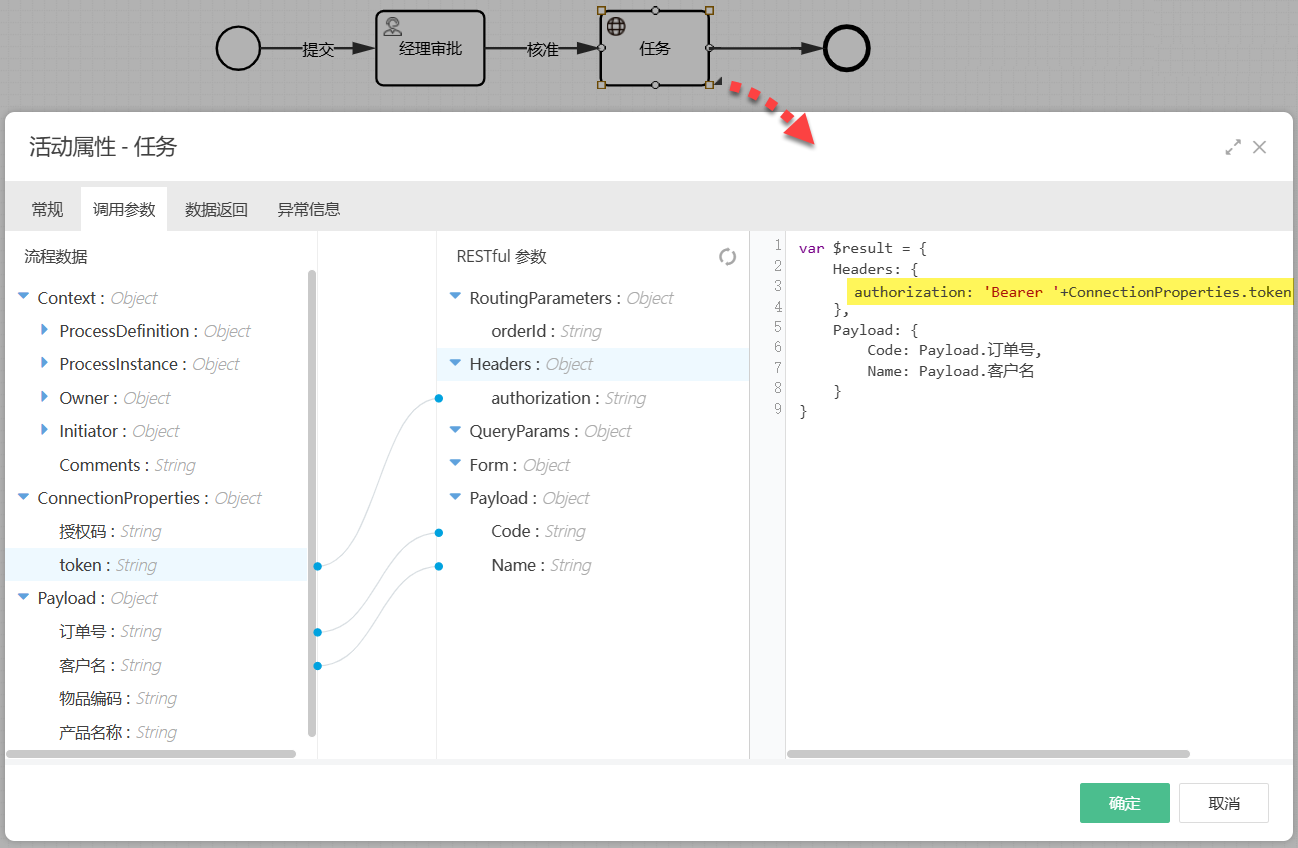Open the 异常信息 tab
Screen dimensions: 1298x848
tap(308, 210)
